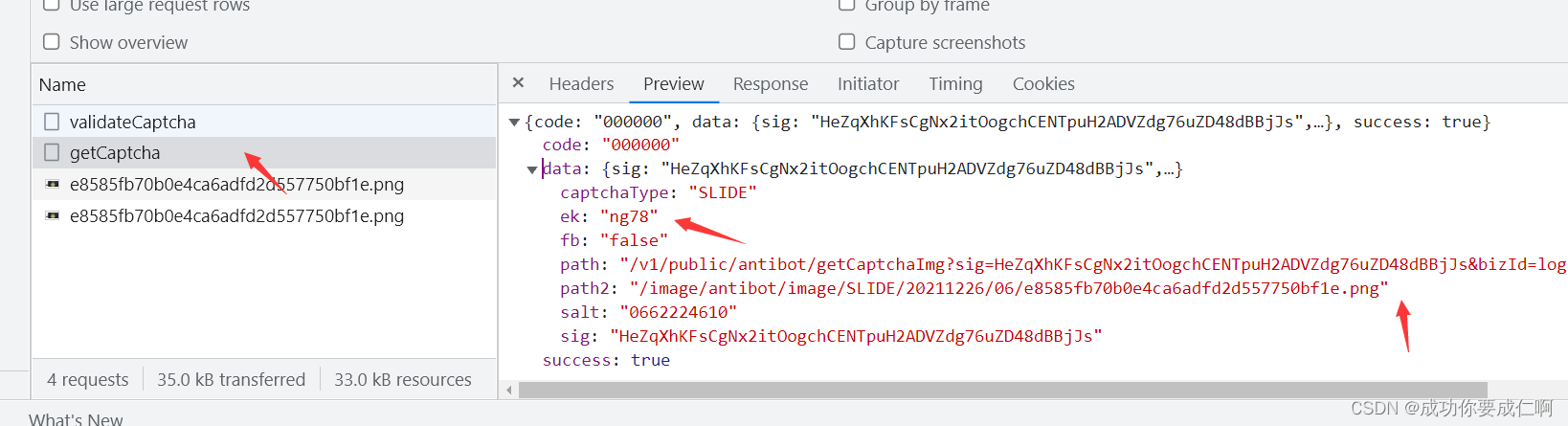Viewport: 1568px width, 426px height.
Task: Toggle Use large request rows checkbox
Action: (52, 4)
